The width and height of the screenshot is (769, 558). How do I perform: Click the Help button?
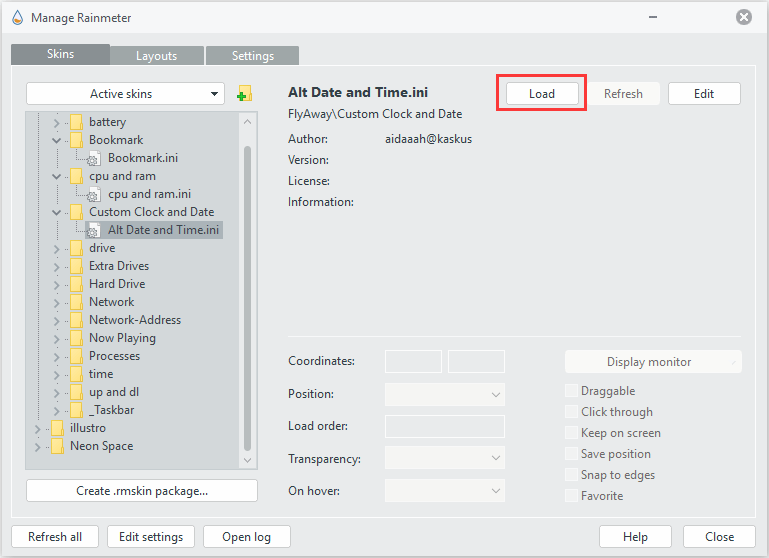point(635,537)
